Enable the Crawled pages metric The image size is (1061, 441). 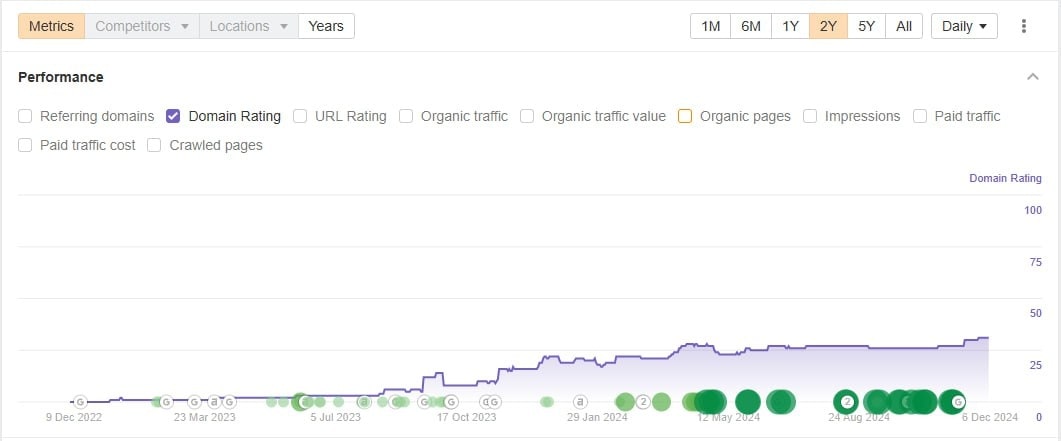coord(154,145)
